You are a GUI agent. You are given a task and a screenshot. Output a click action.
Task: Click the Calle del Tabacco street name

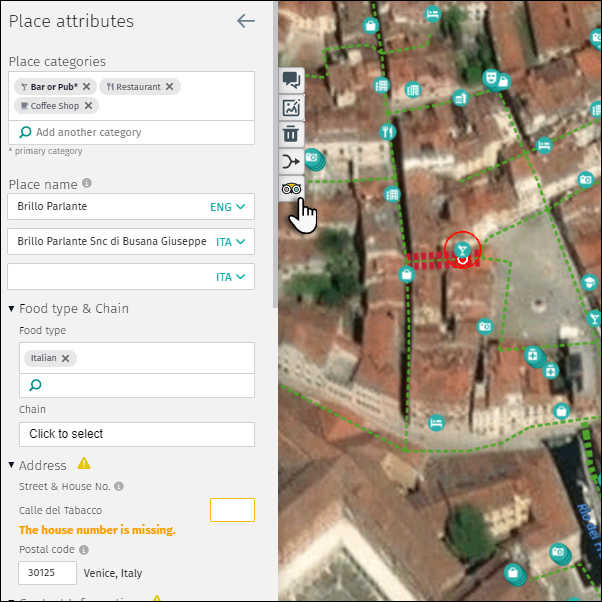click(x=61, y=510)
